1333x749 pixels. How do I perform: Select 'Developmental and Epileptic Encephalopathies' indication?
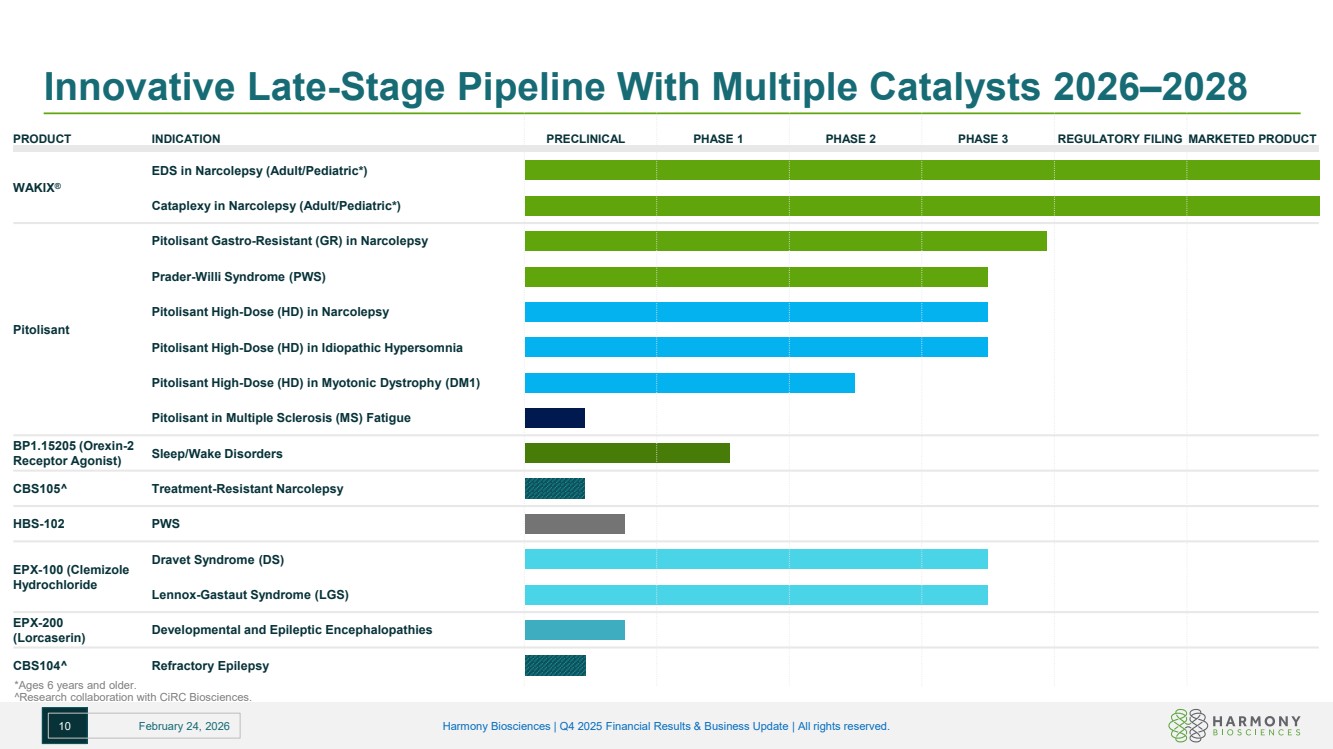[292, 630]
